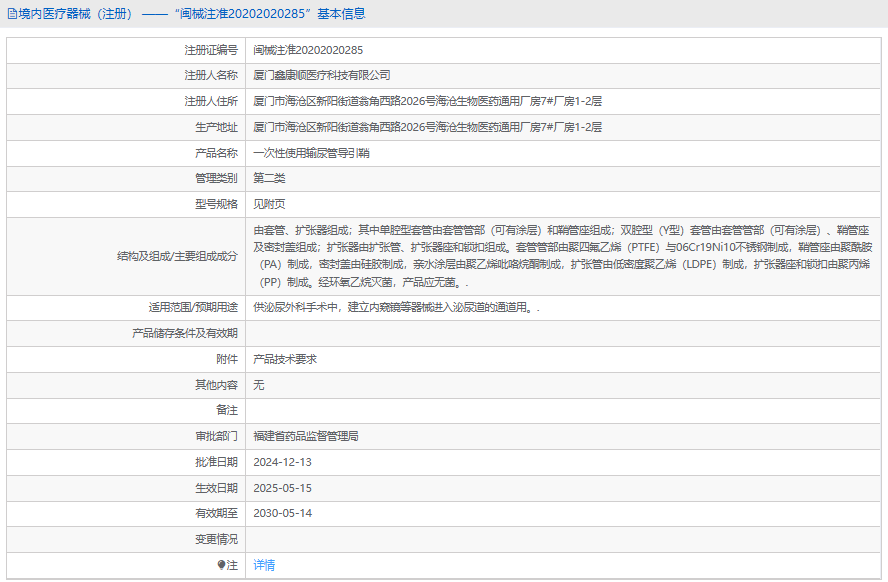Click the 产品技术要求 attachment value
The width and height of the screenshot is (888, 582).
pos(285,360)
